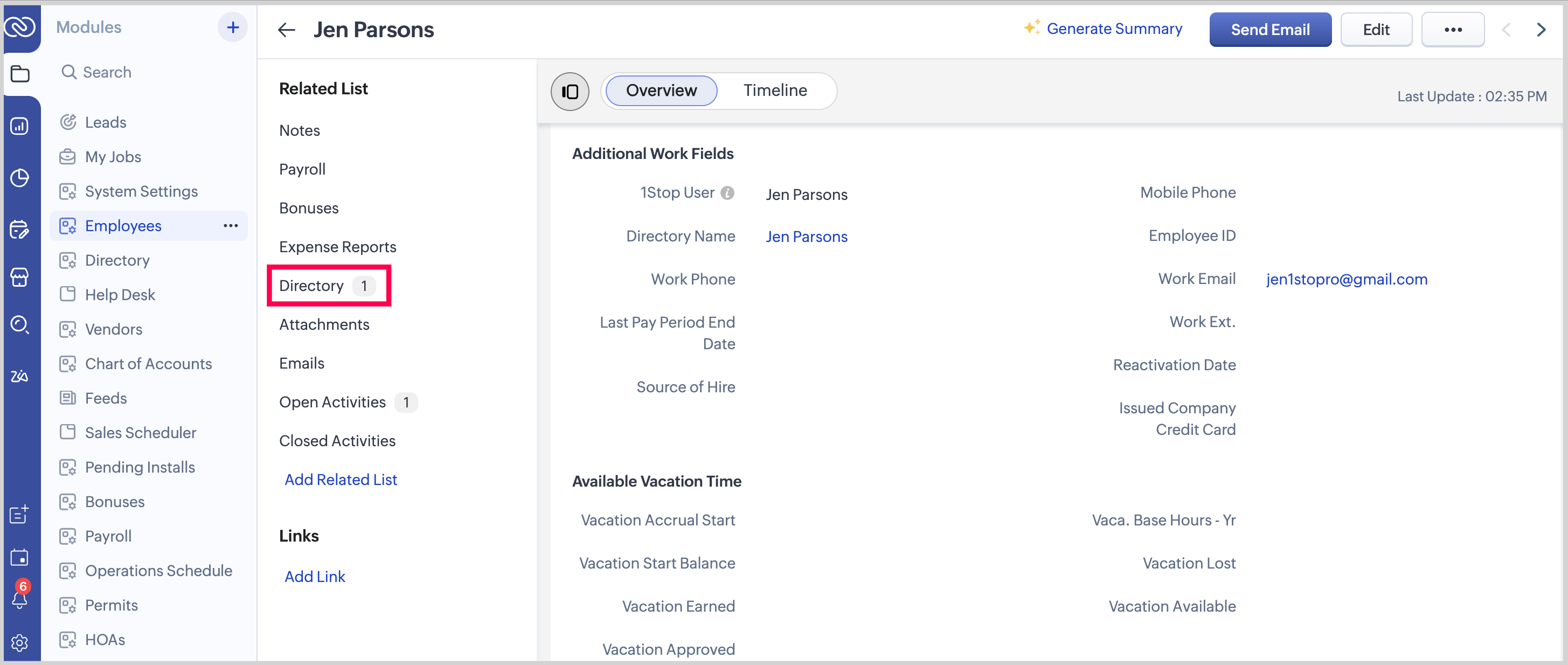Click the back arrow beside Jen Parsons
Image resolution: width=1568 pixels, height=665 pixels.
pyautogui.click(x=286, y=30)
